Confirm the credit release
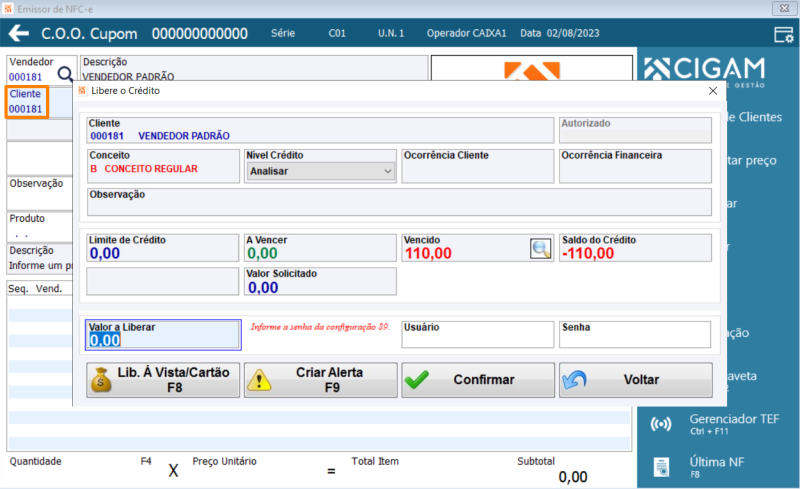 click(x=478, y=380)
